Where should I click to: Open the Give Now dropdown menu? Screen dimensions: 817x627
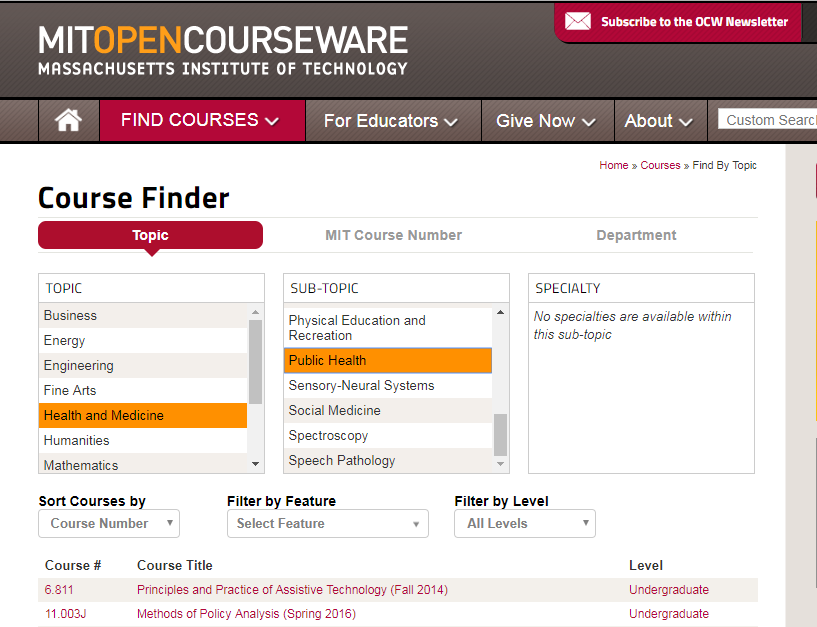(x=546, y=121)
